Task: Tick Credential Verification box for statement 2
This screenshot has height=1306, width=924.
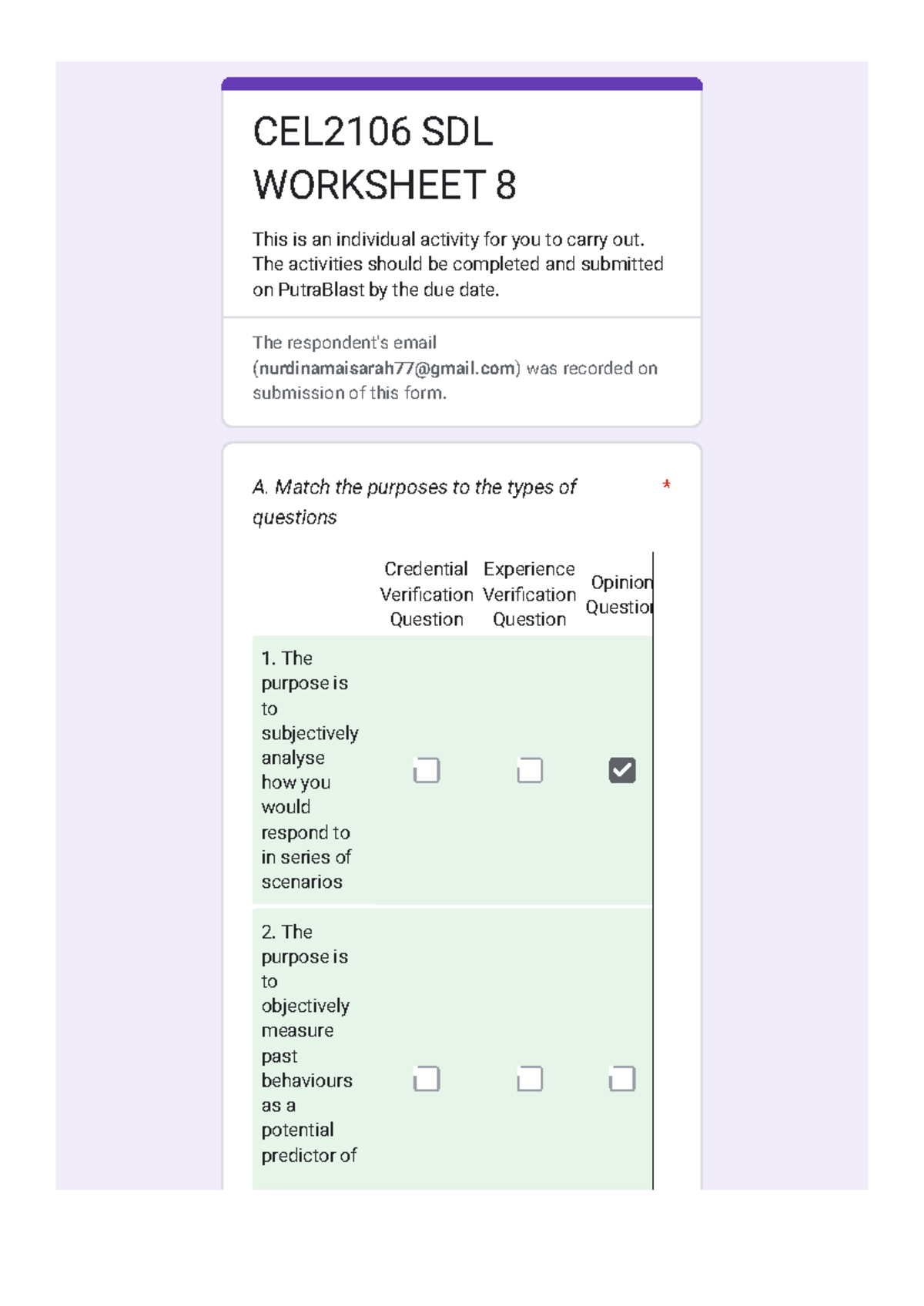Action: coord(427,1079)
